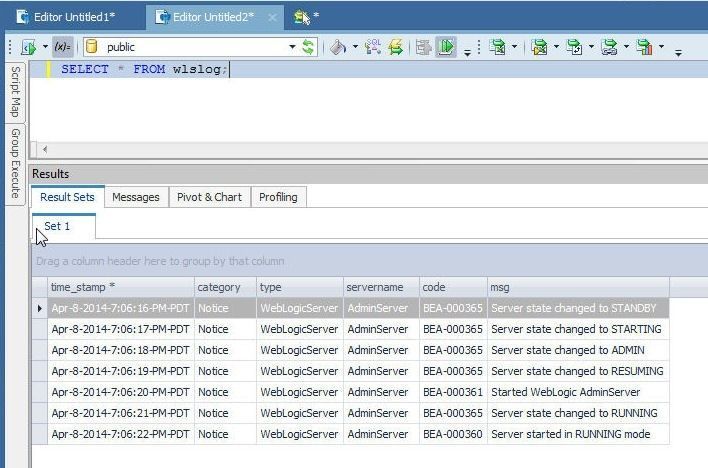Select row with Started WebLogic AdminServer message

point(565,392)
